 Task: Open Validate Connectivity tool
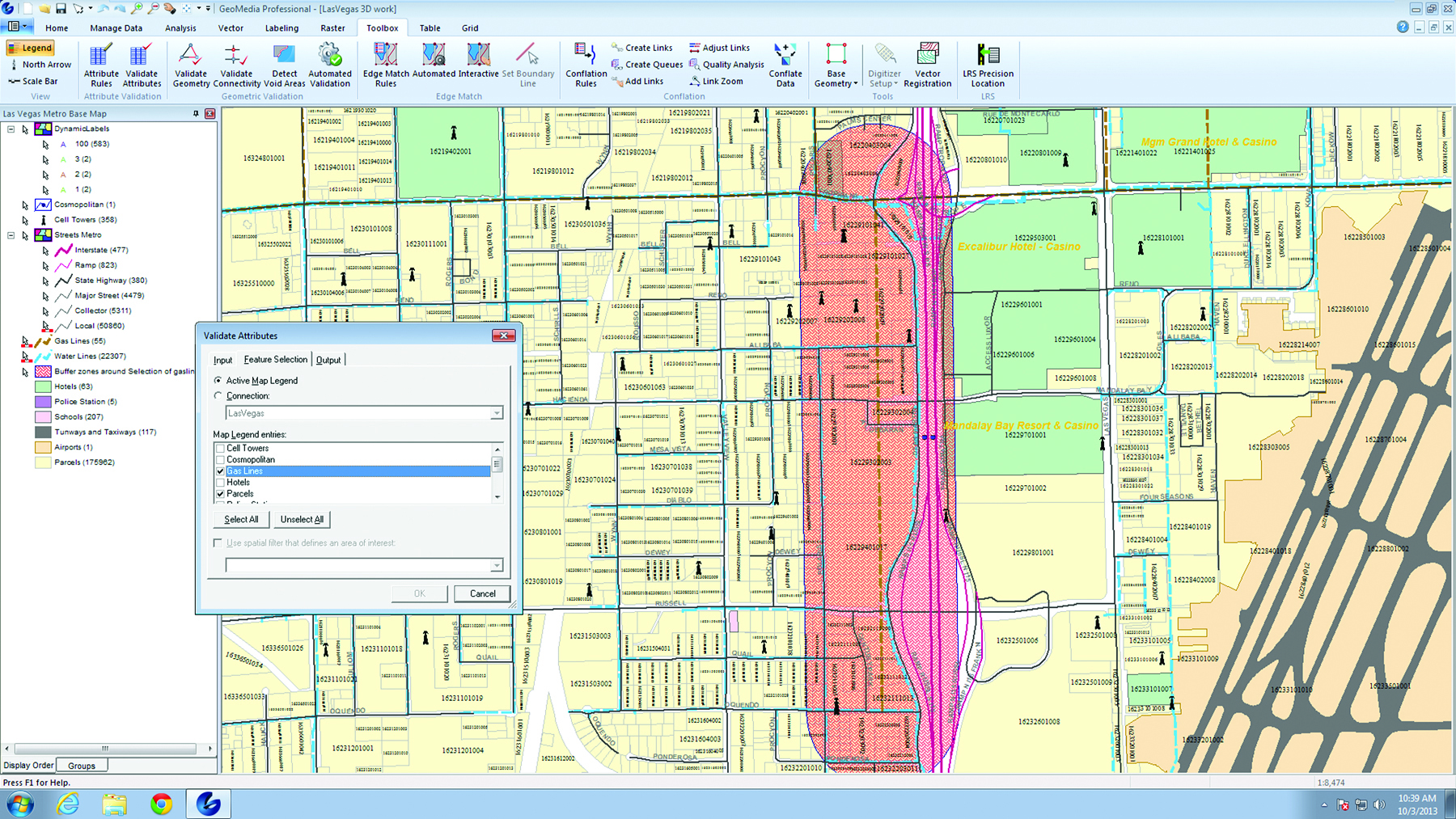tap(236, 65)
